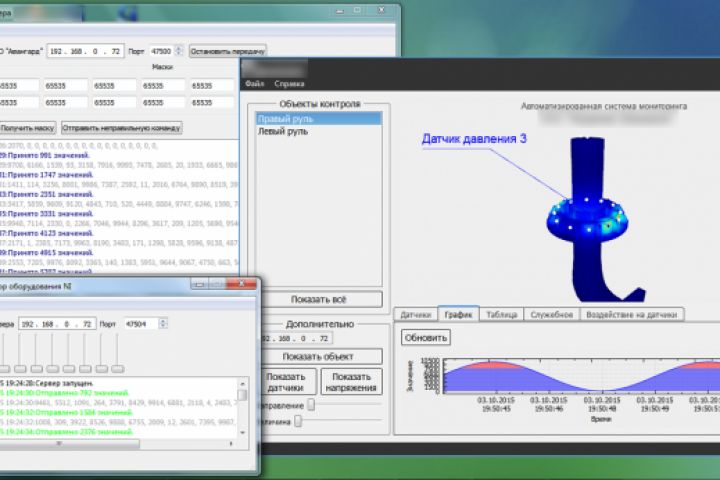Click the Показать всё button
This screenshot has height=480, width=720.
[x=318, y=299]
